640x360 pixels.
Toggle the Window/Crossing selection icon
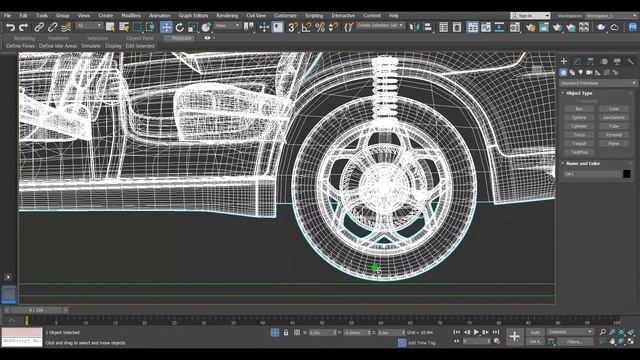[x=151, y=27]
